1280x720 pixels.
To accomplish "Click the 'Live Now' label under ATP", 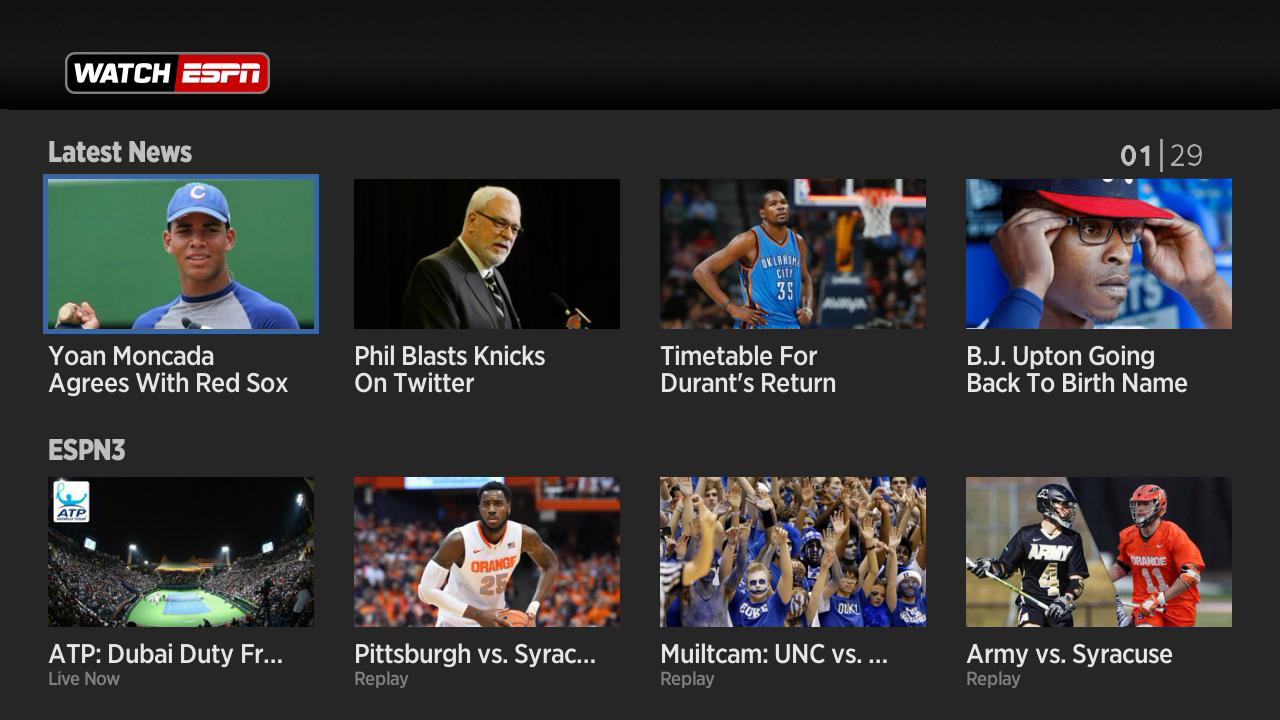I will pos(84,679).
